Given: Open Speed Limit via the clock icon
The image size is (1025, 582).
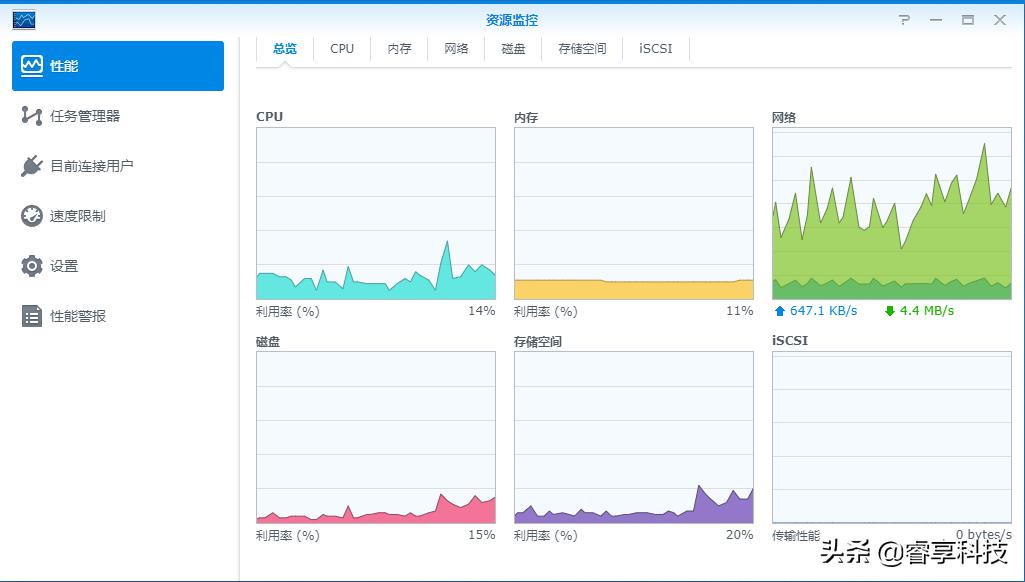Looking at the screenshot, I should [x=34, y=215].
